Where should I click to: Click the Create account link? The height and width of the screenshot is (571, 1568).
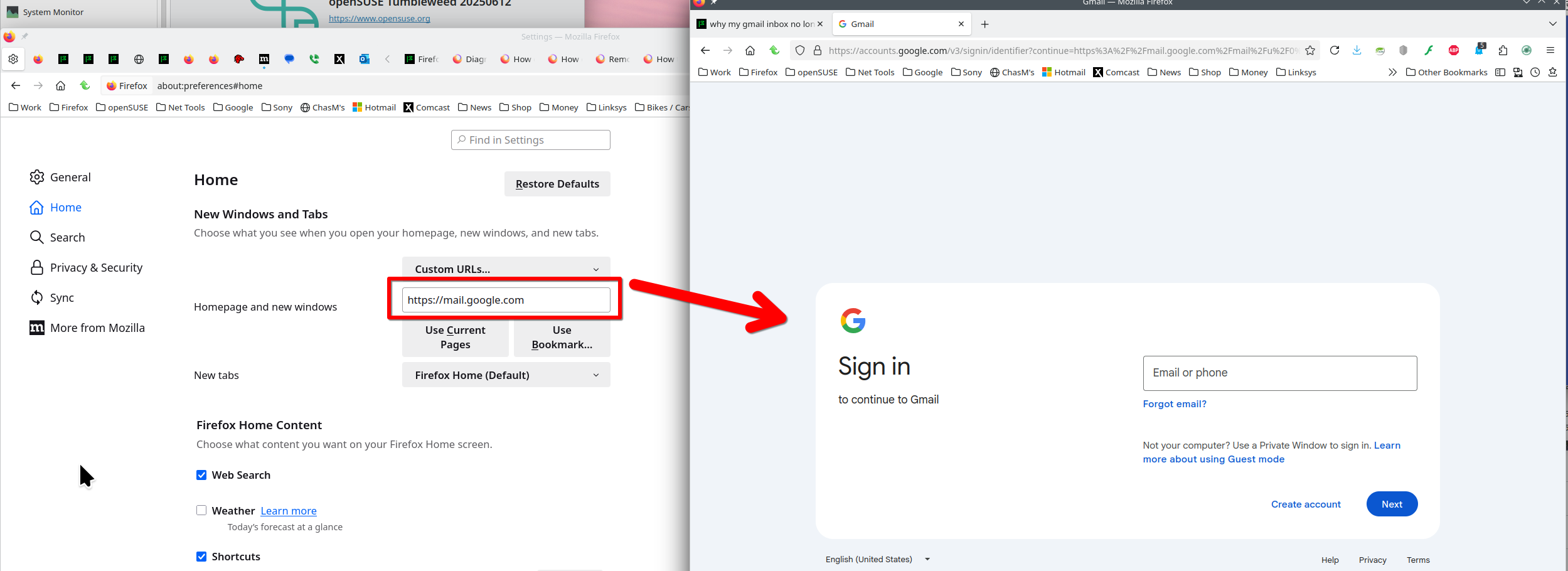pos(1306,504)
